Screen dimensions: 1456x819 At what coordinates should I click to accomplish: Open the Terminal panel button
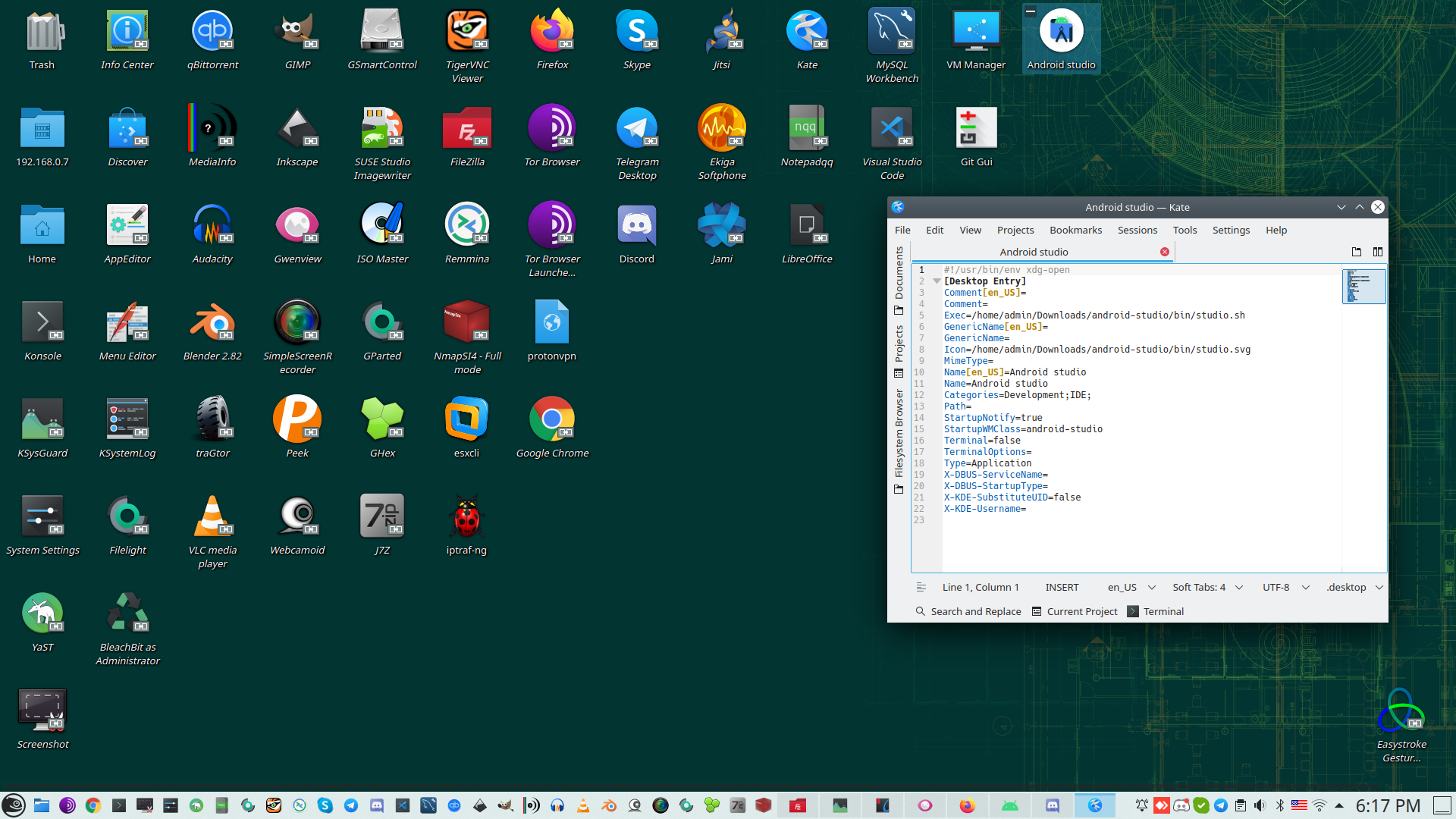[x=1156, y=611]
